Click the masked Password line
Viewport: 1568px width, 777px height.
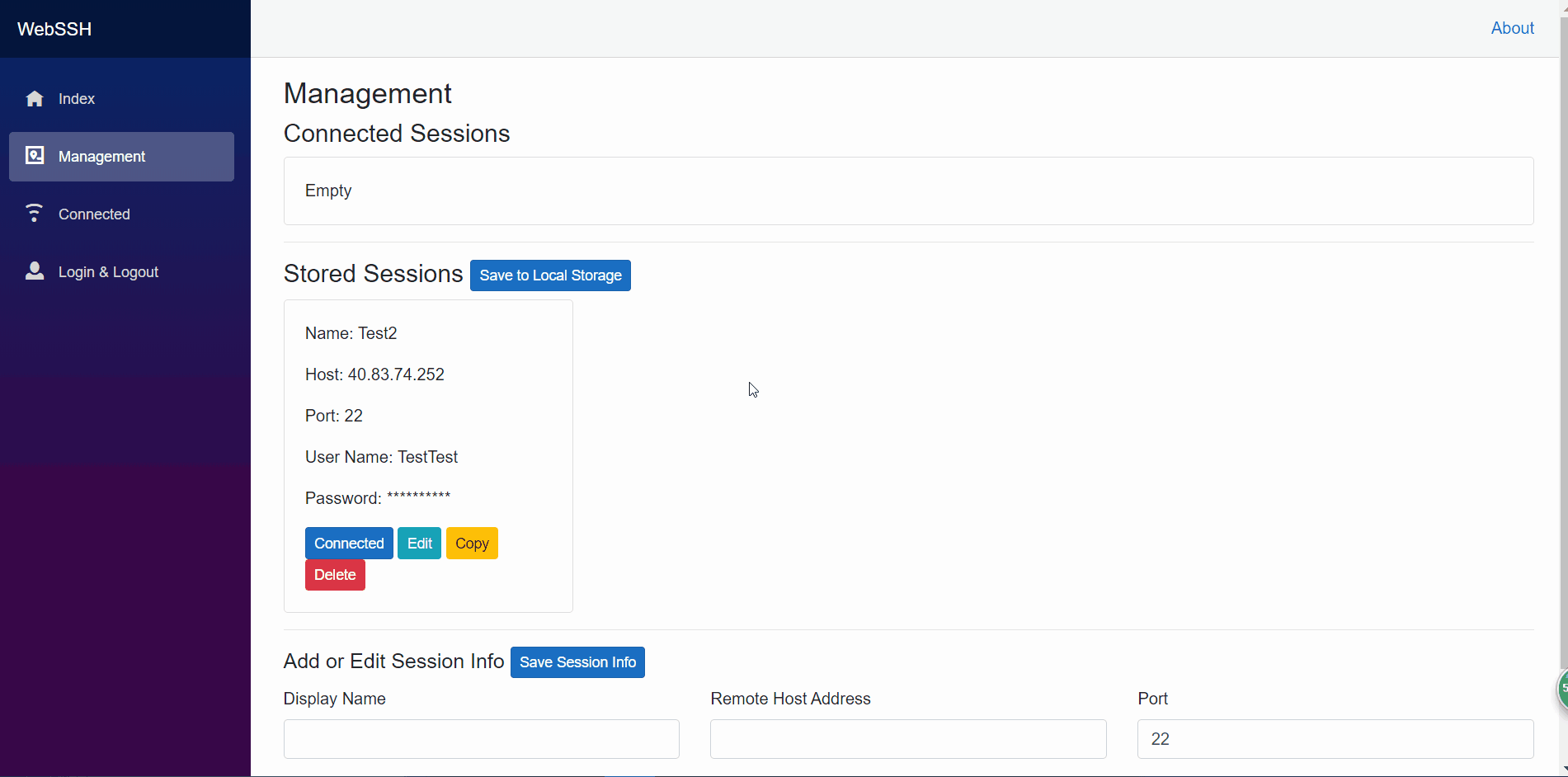(x=378, y=498)
